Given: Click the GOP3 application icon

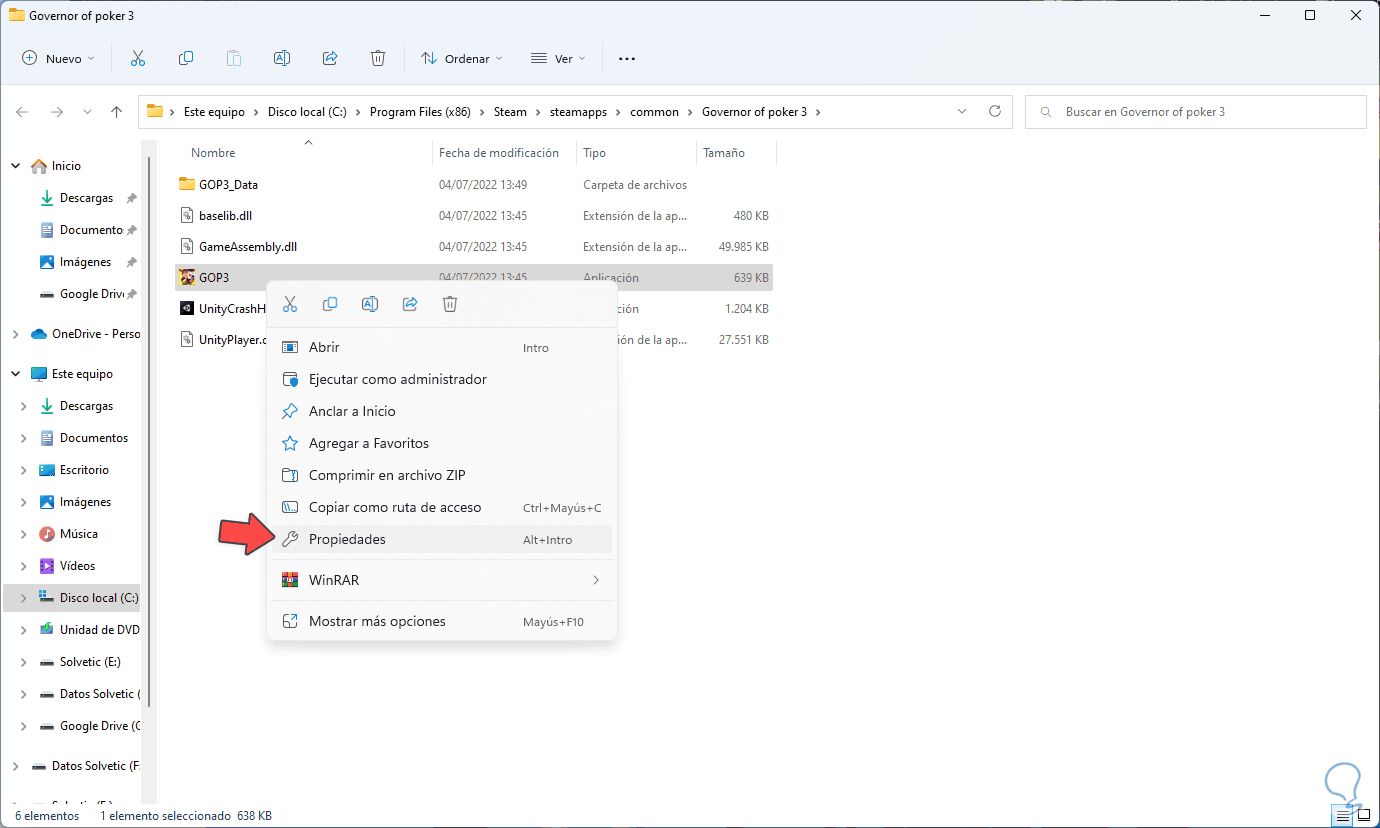Looking at the screenshot, I should (x=187, y=277).
